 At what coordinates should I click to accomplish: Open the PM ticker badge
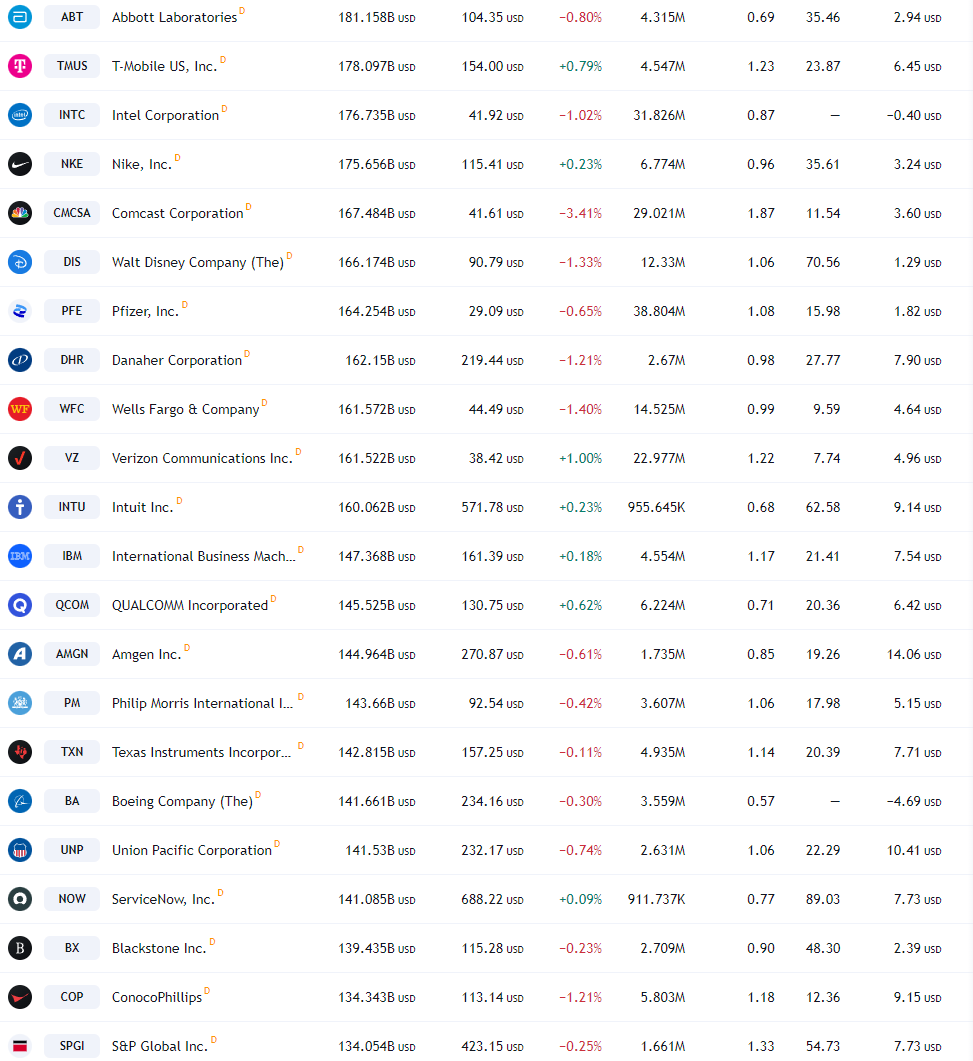tap(72, 703)
